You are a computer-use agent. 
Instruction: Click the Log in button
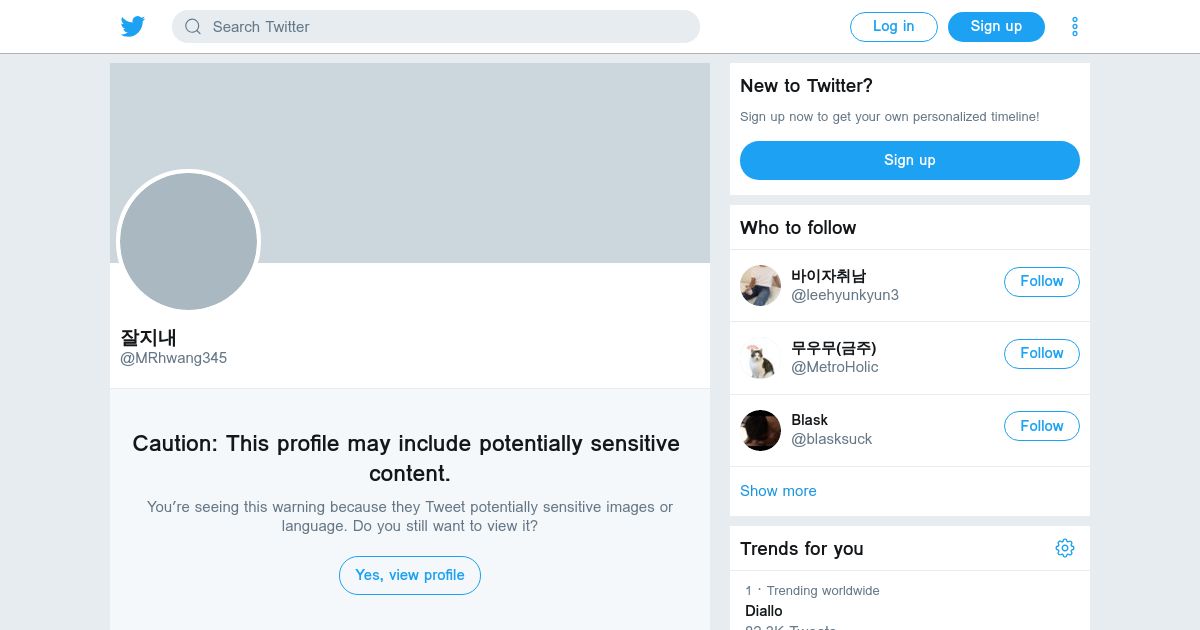pos(894,27)
